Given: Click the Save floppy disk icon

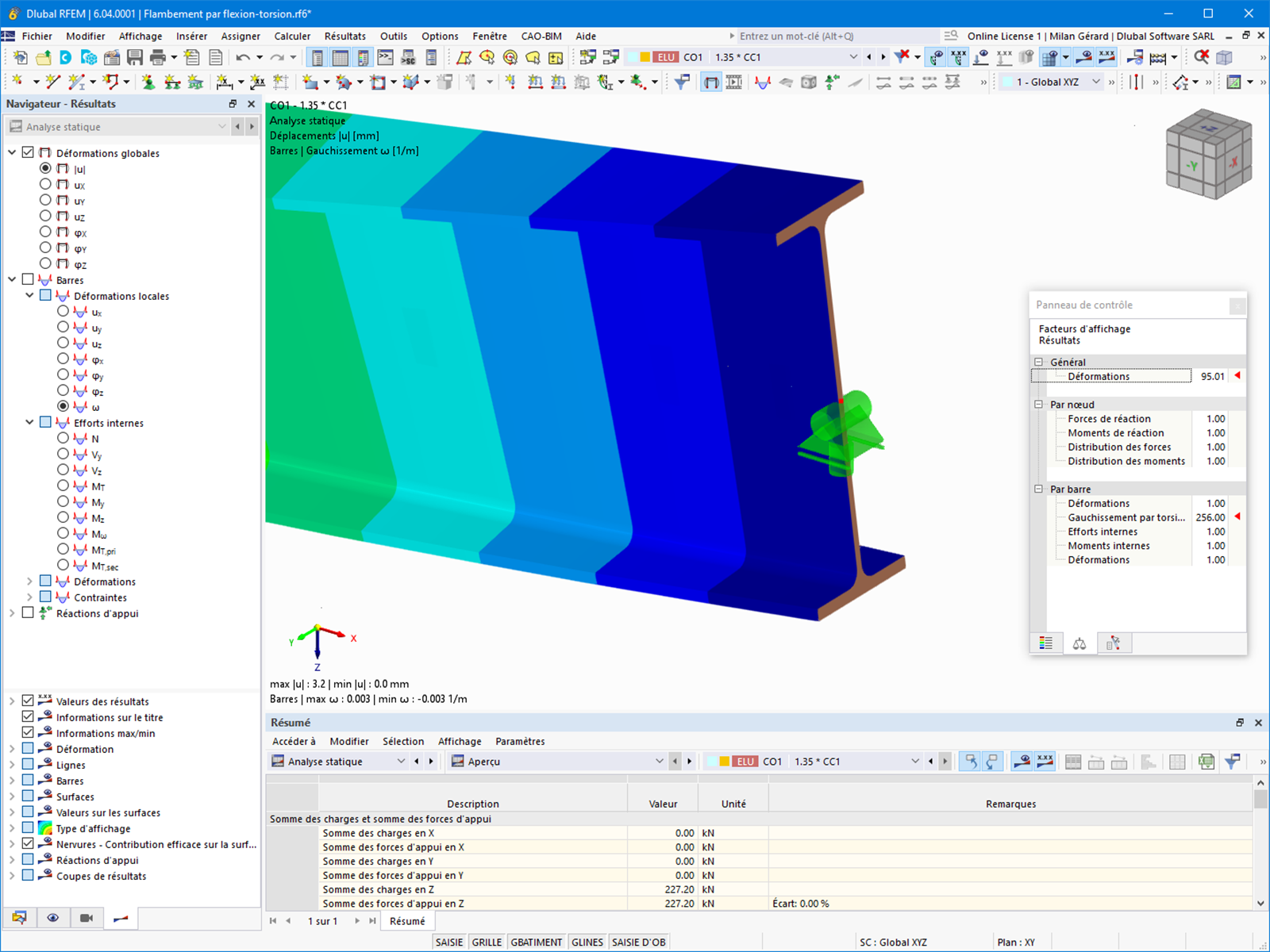Looking at the screenshot, I should pyautogui.click(x=135, y=57).
